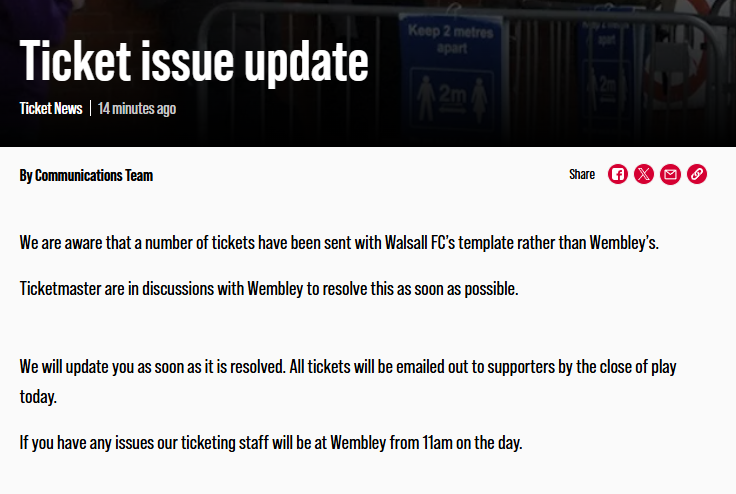
Task: Click the 'Share' label beside social icons
Action: [x=582, y=174]
